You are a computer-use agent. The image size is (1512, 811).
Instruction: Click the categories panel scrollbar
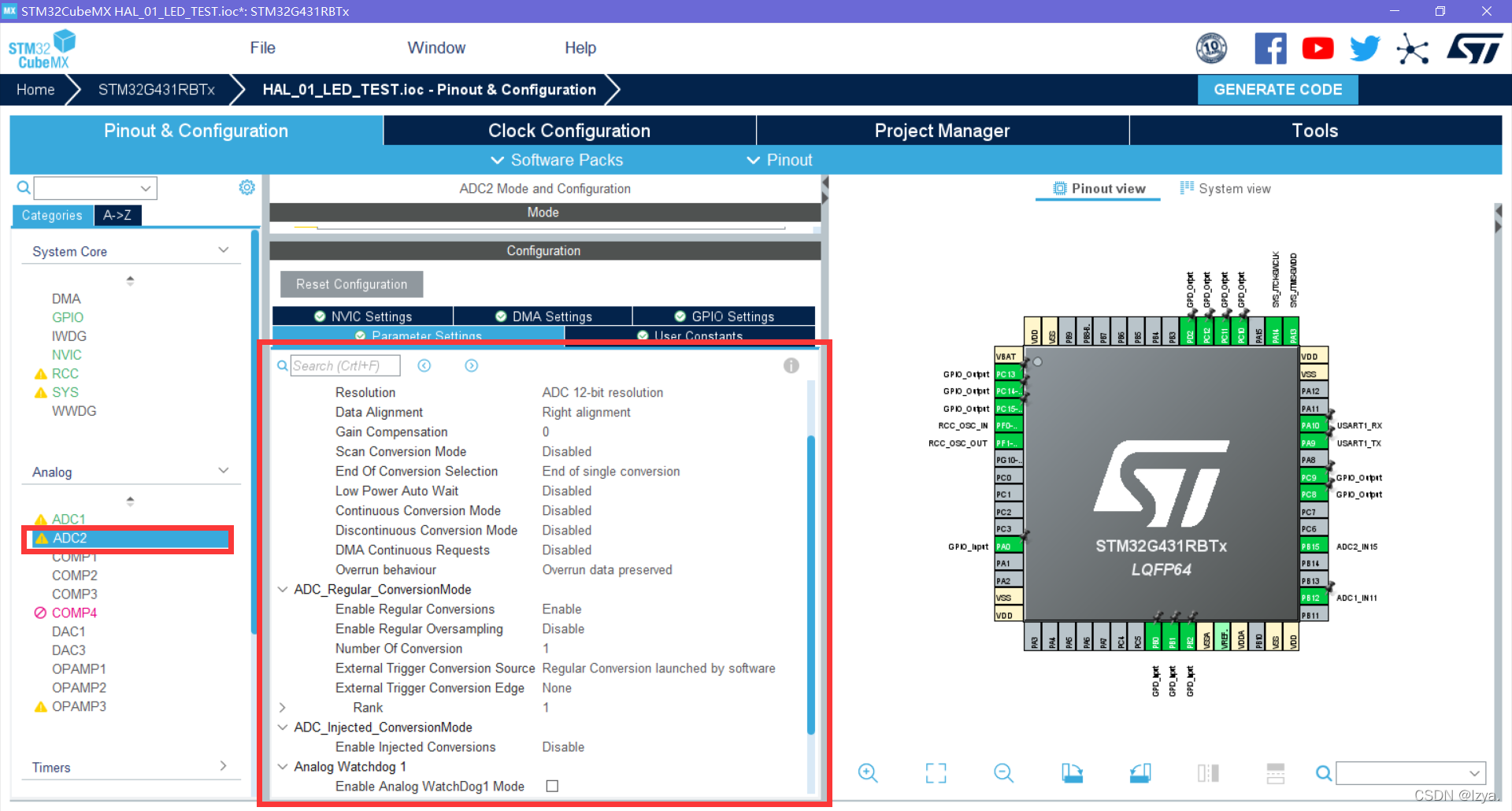pos(254,430)
